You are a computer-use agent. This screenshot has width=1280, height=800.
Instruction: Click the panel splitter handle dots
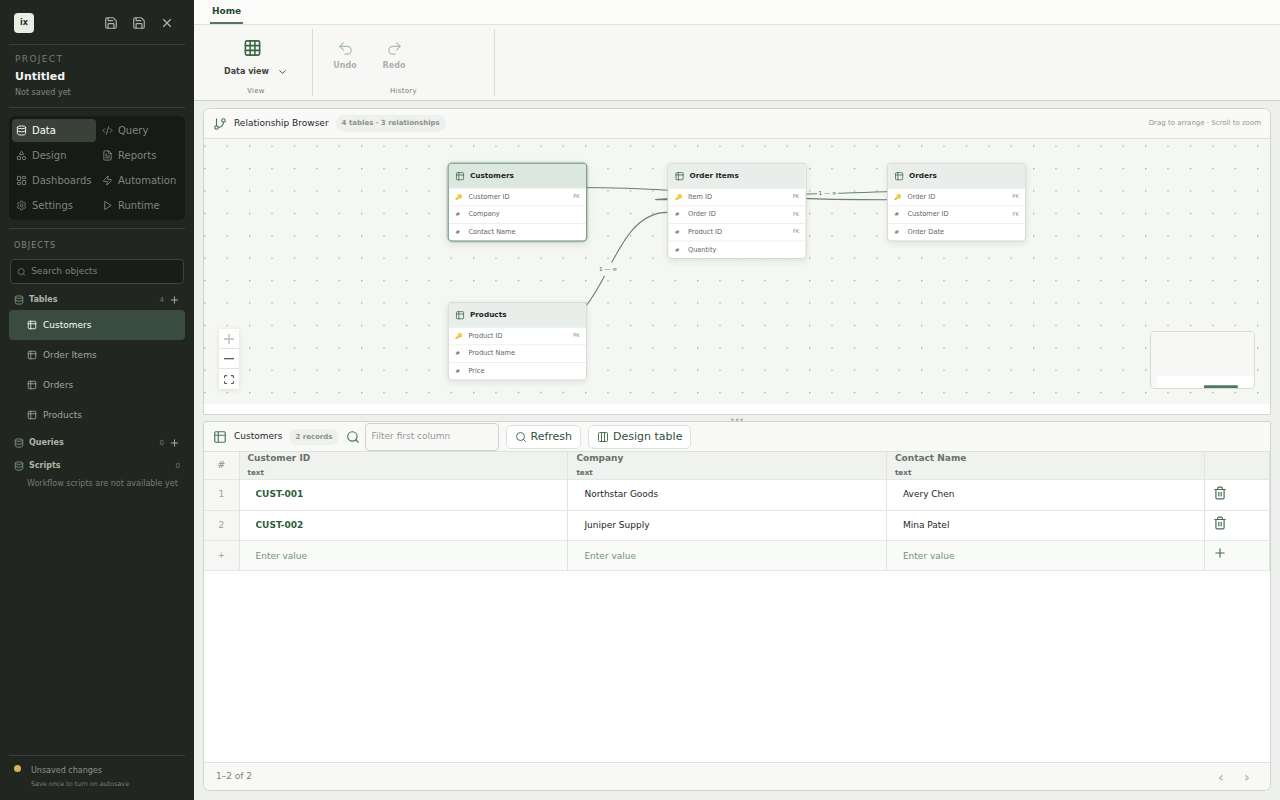coord(737,420)
